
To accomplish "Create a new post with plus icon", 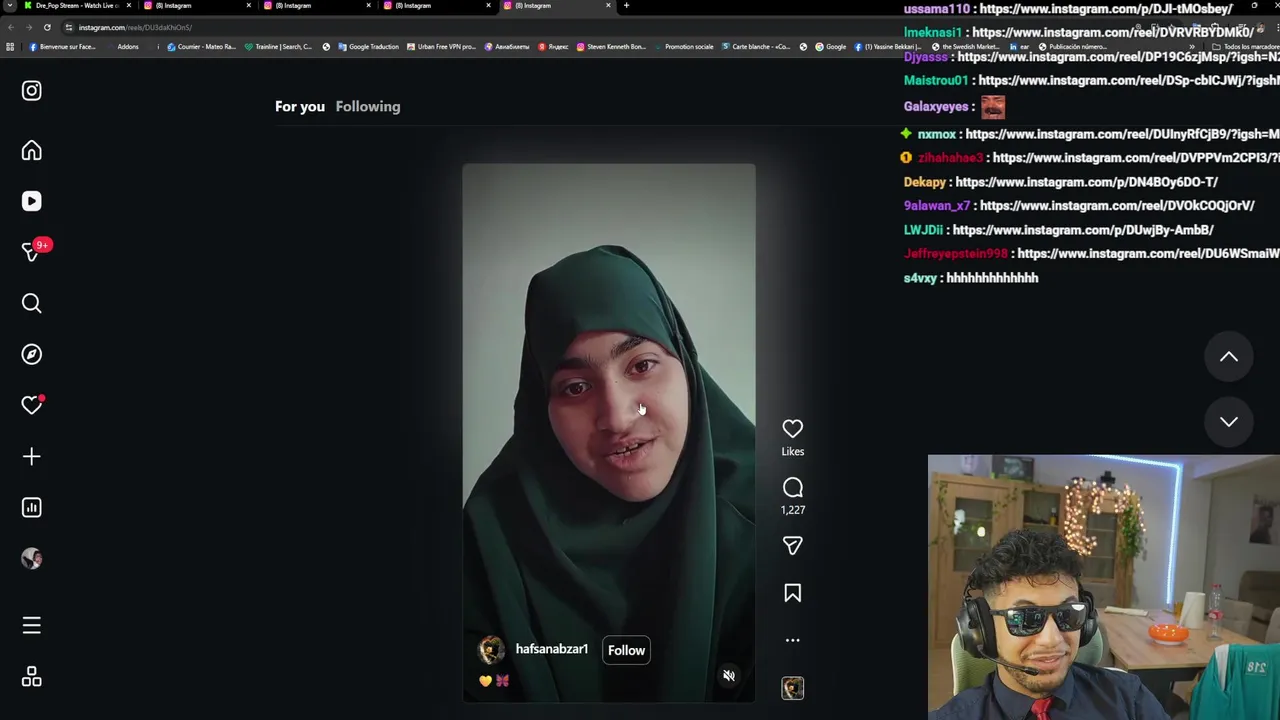I will tap(32, 456).
